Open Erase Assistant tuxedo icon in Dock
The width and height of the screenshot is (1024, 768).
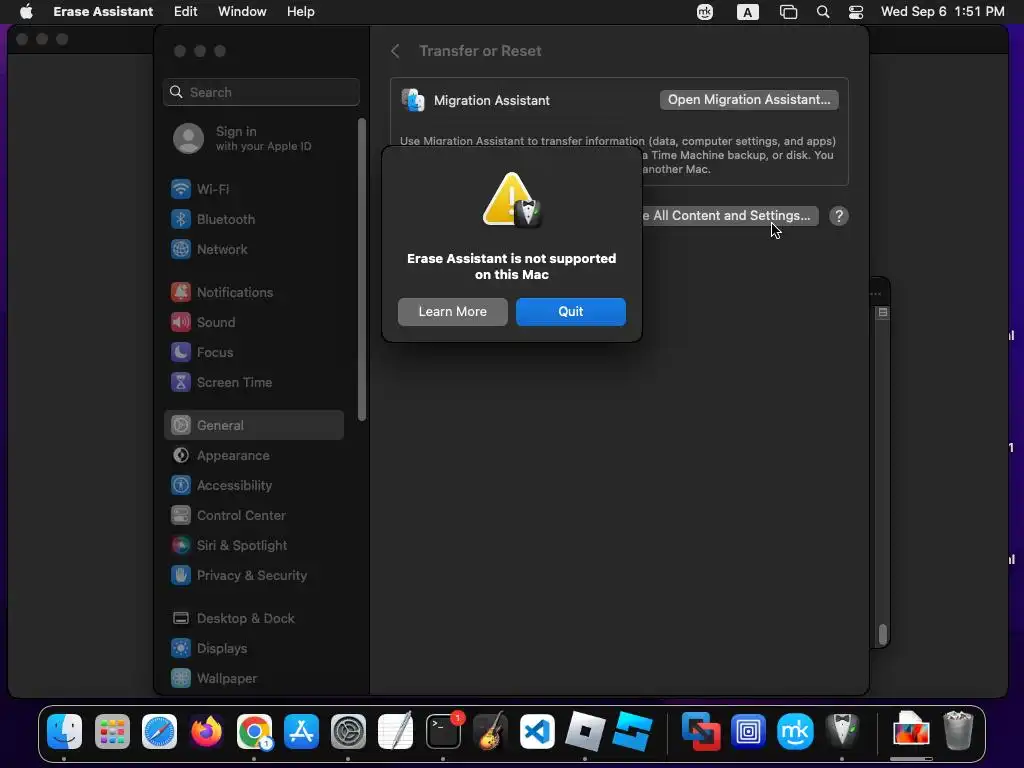842,731
